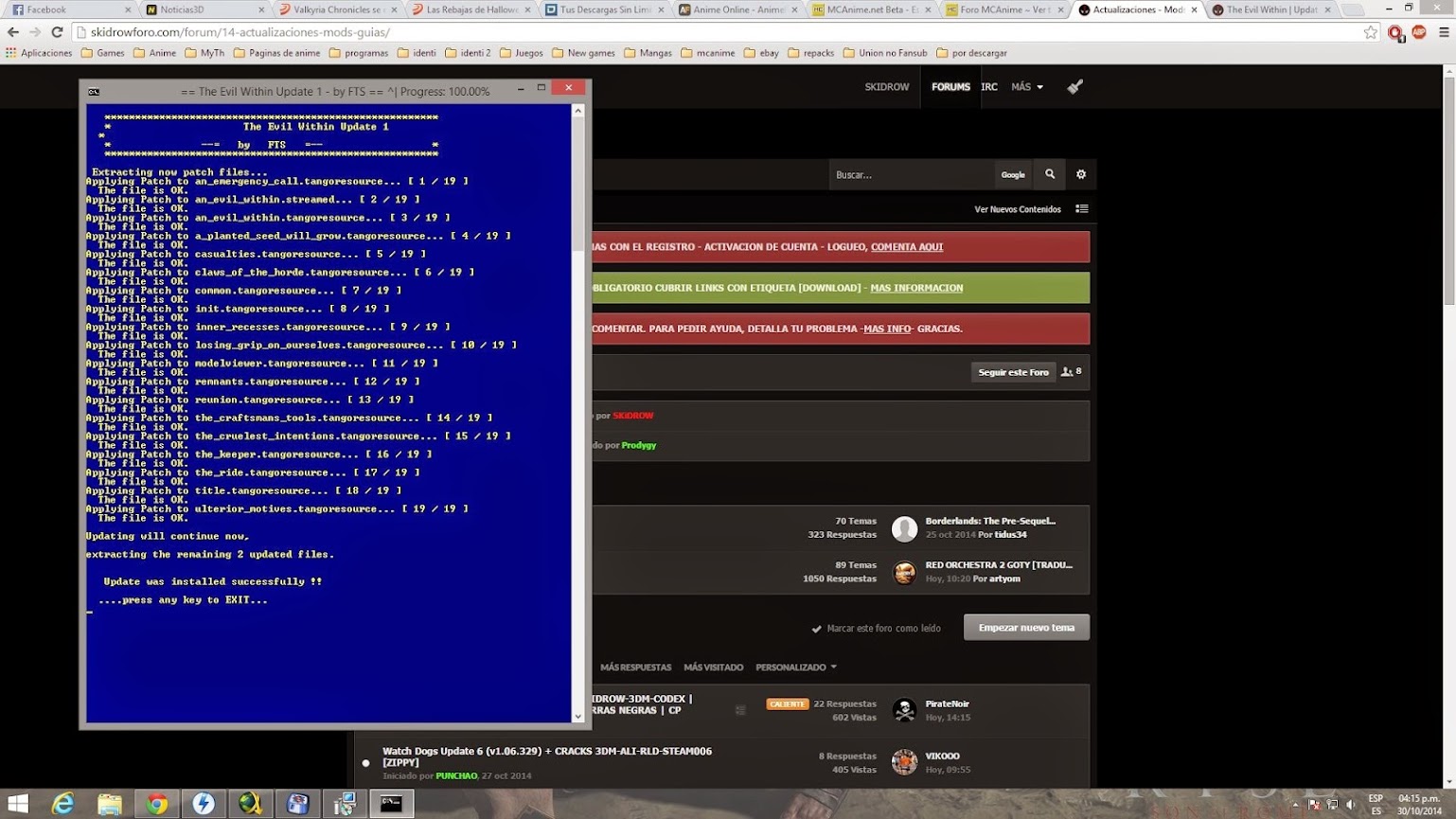Click the list icon beside Ver Nuevos Contenidos
Image resolution: width=1456 pixels, height=819 pixels.
(1081, 209)
